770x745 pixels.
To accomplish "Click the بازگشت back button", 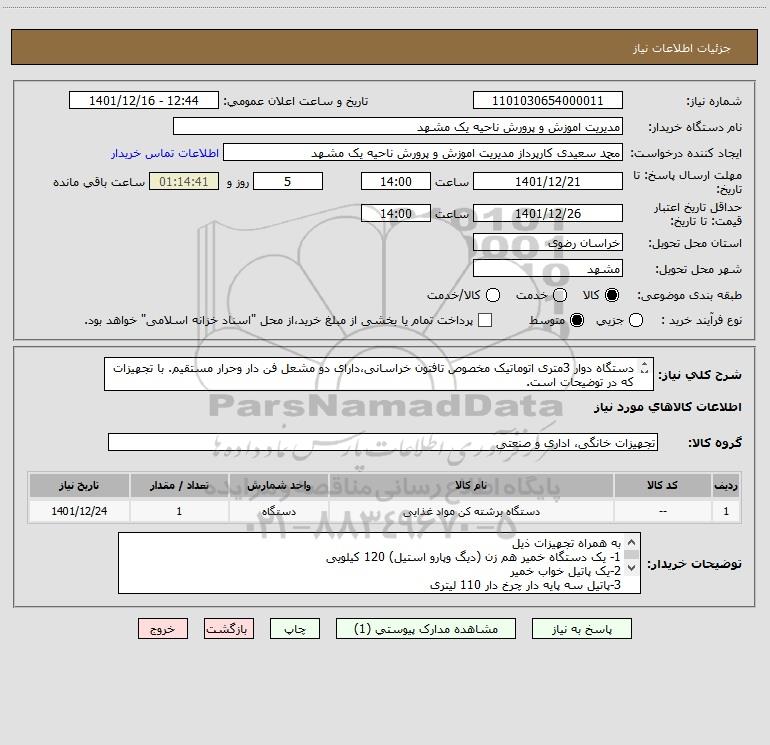I will [x=229, y=629].
